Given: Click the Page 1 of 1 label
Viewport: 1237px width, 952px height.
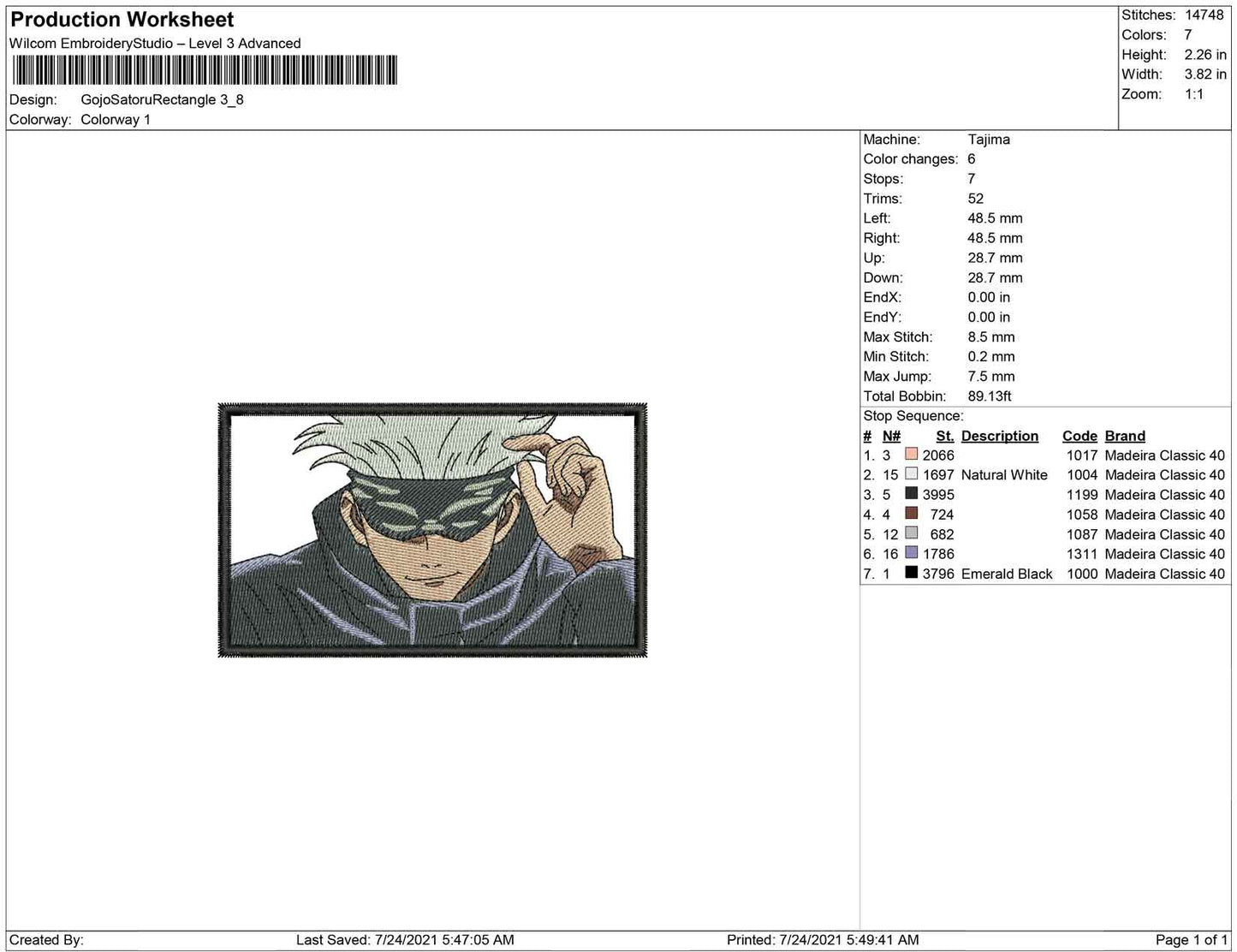Looking at the screenshot, I should (x=1192, y=940).
